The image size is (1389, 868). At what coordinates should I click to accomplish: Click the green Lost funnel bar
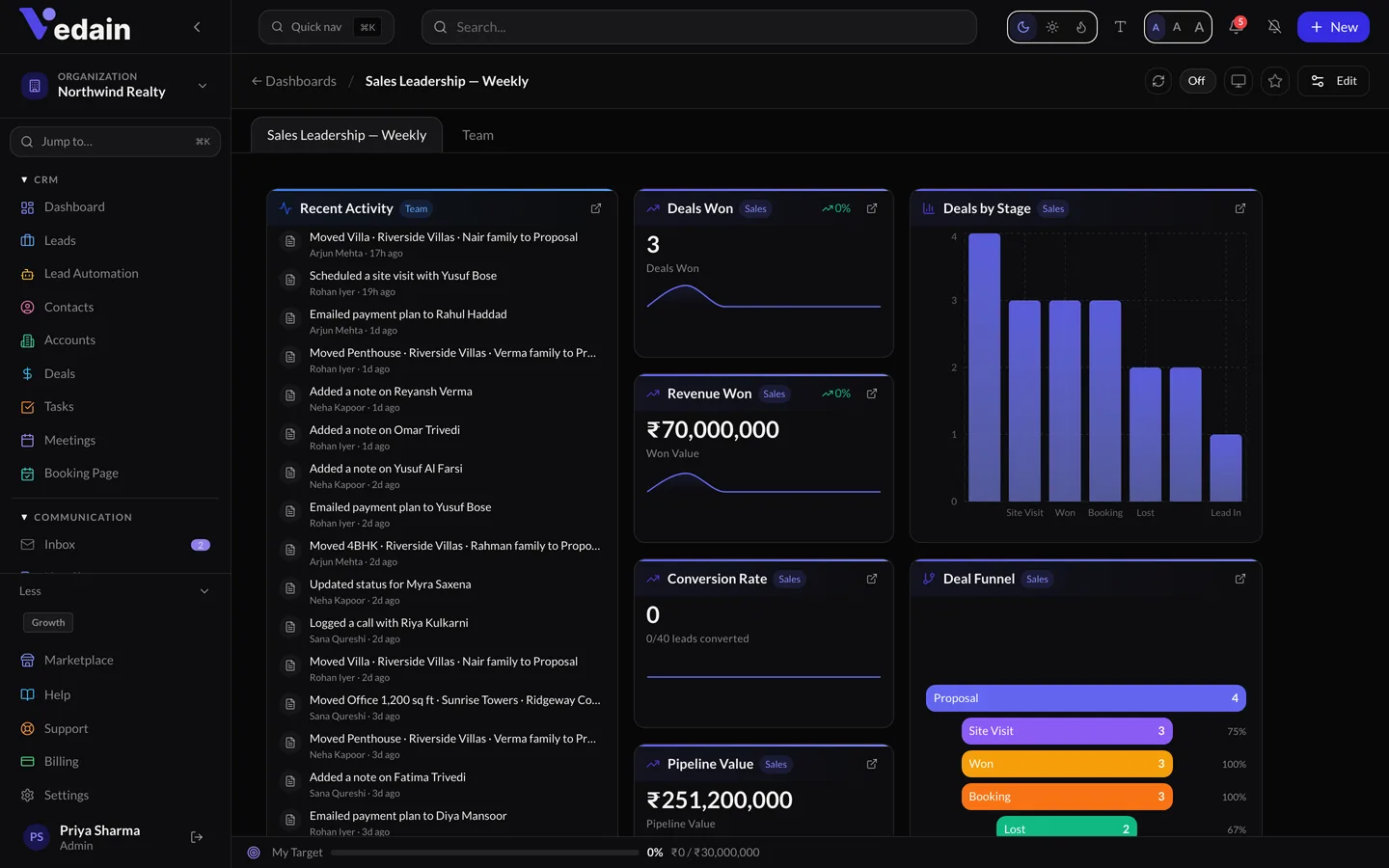[1067, 827]
